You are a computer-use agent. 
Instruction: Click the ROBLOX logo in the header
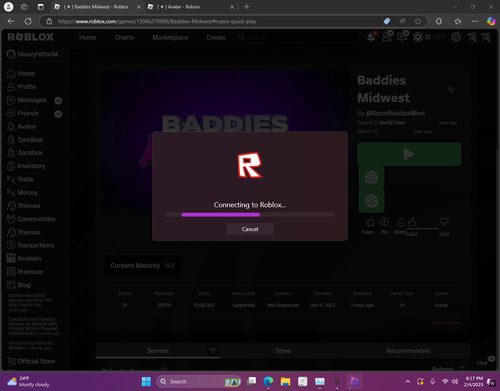(x=31, y=37)
